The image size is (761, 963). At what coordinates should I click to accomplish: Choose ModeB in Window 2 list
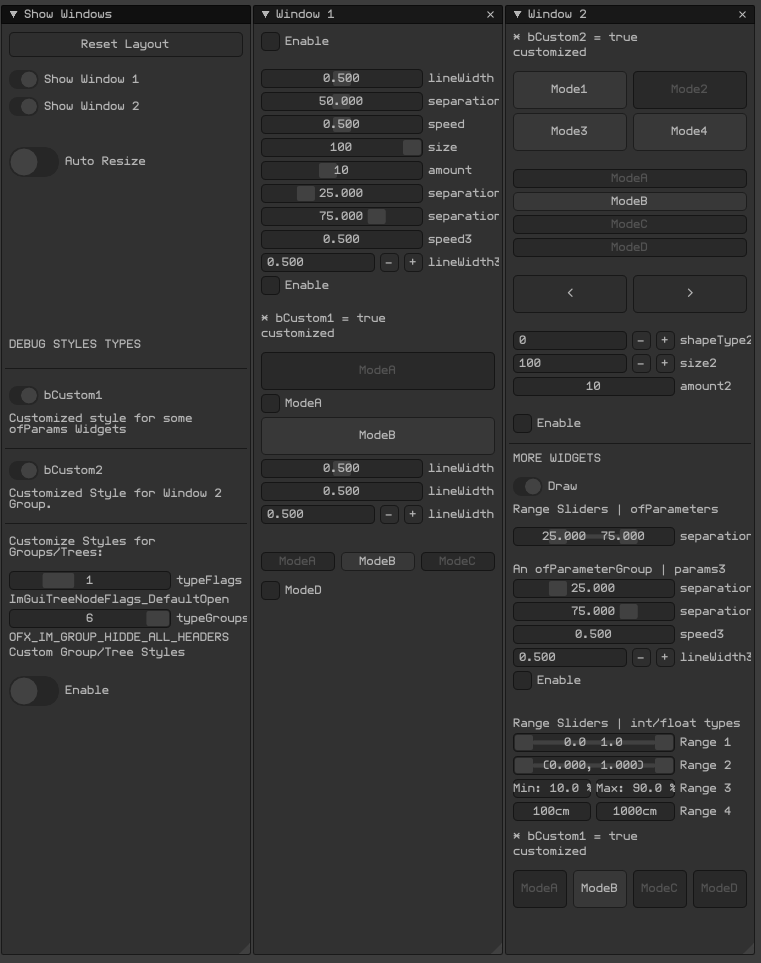click(x=630, y=201)
